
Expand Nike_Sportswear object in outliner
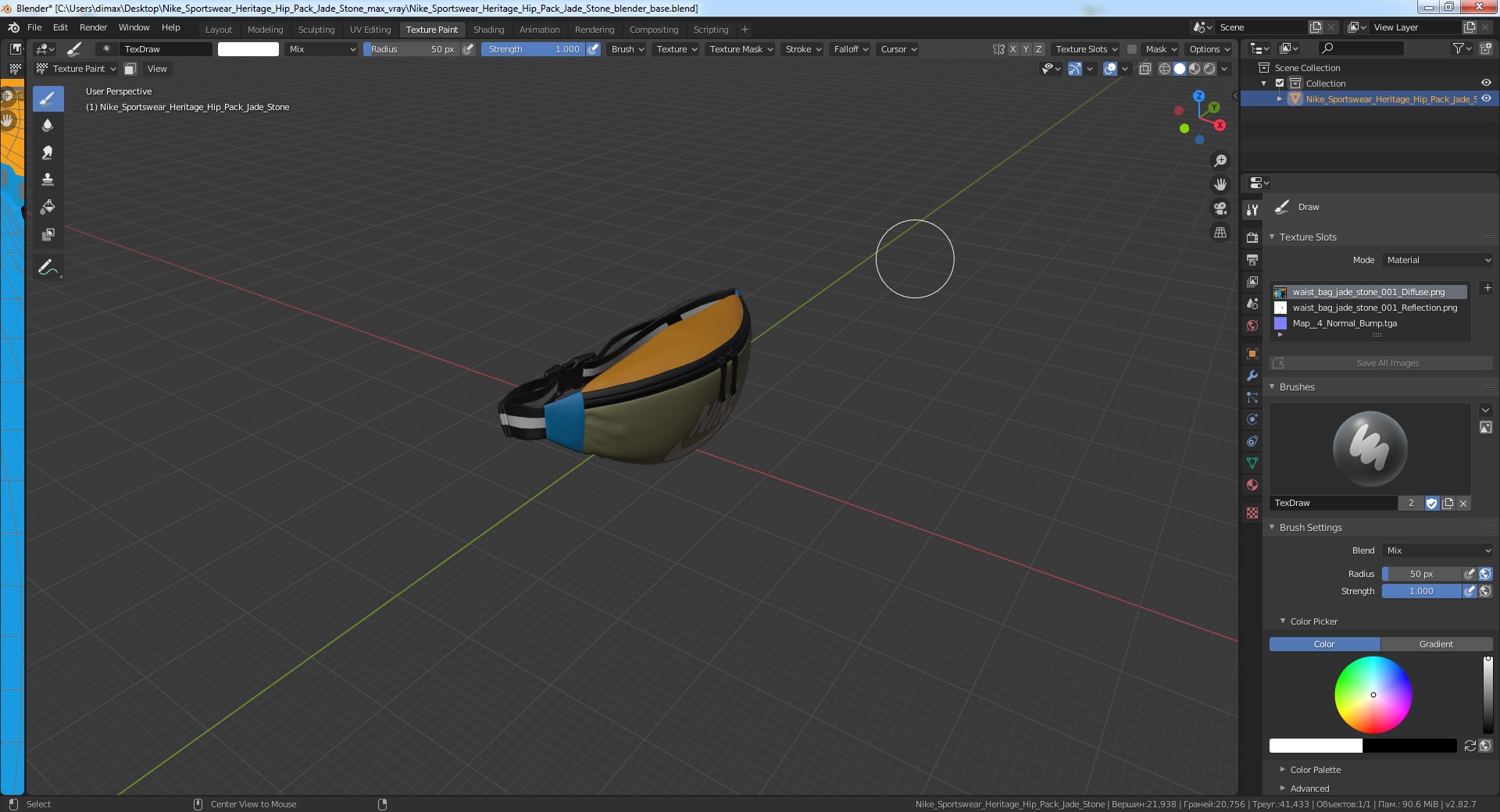[1280, 99]
